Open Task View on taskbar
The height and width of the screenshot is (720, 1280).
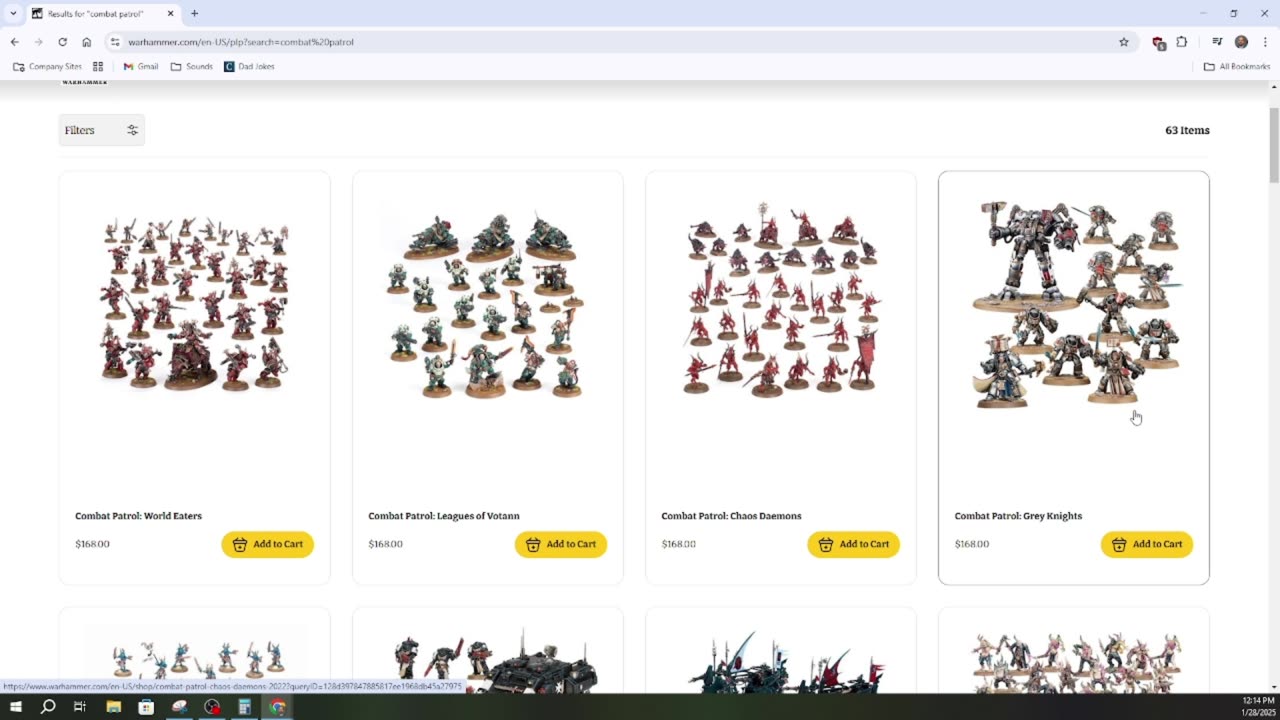point(80,707)
